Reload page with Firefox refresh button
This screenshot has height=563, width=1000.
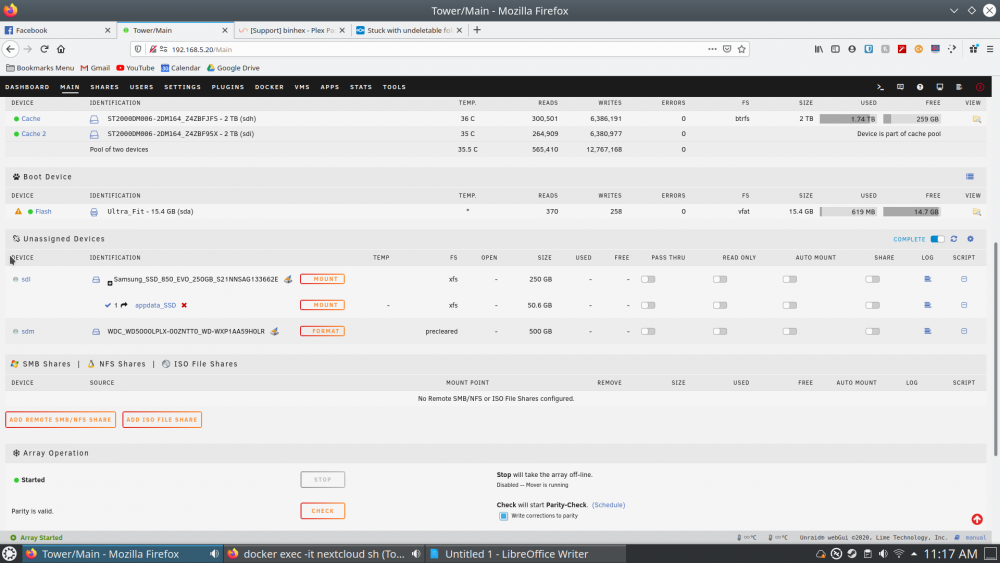(x=44, y=49)
